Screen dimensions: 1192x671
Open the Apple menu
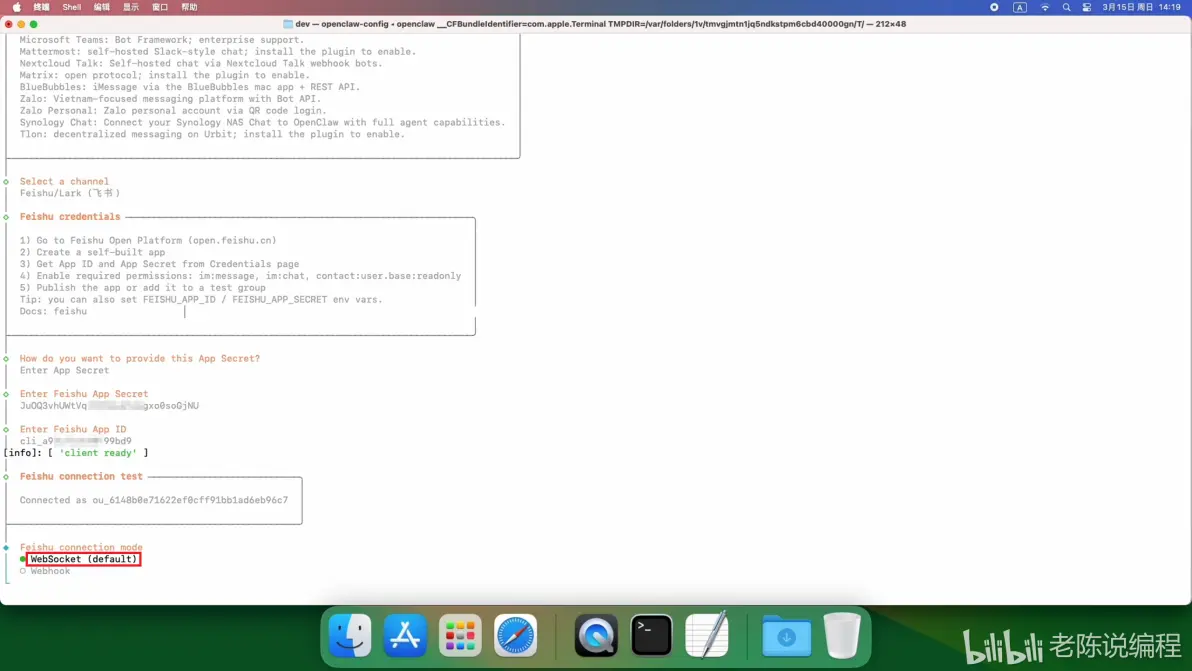pyautogui.click(x=17, y=7)
